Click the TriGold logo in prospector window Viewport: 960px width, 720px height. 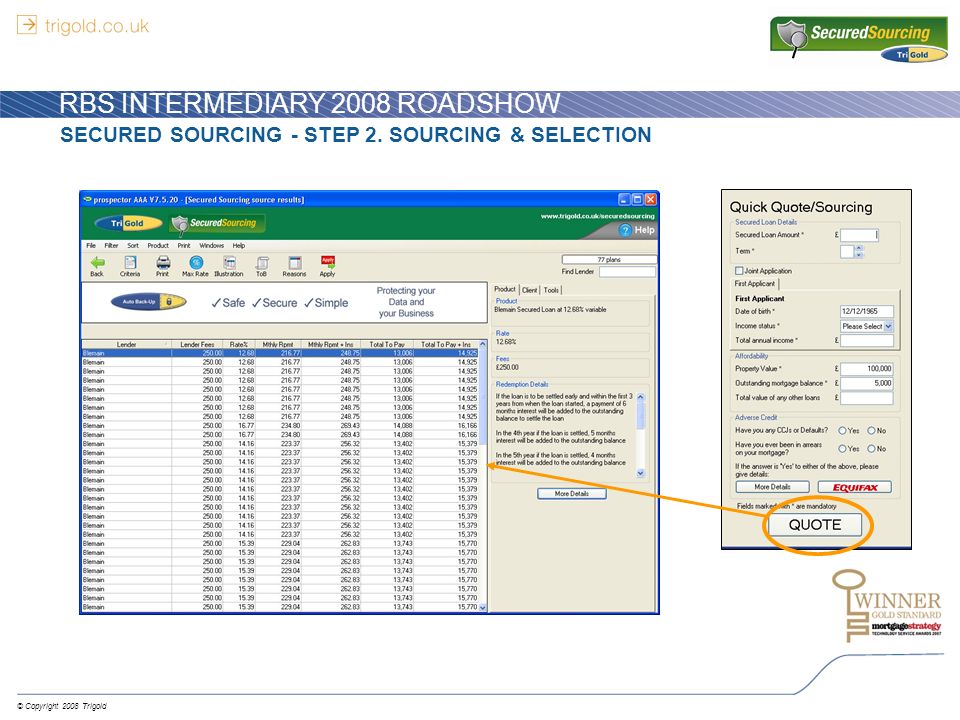pyautogui.click(x=128, y=223)
